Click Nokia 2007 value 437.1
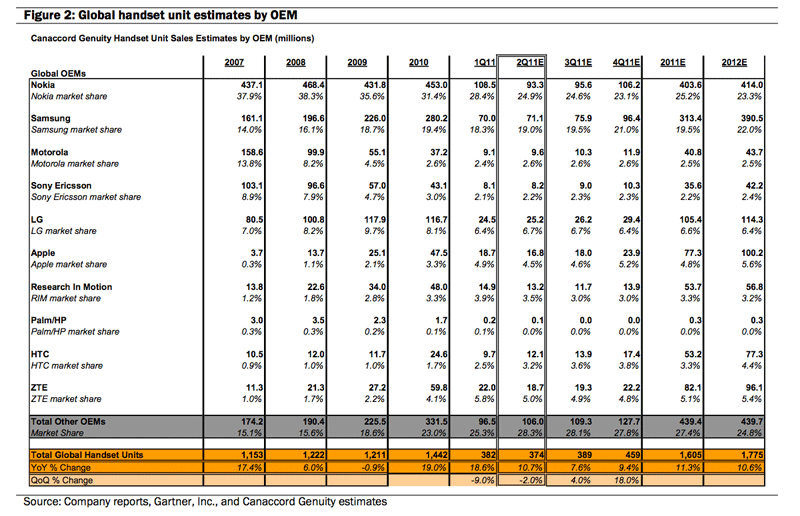Viewport: 800px width, 516px height. (x=252, y=85)
